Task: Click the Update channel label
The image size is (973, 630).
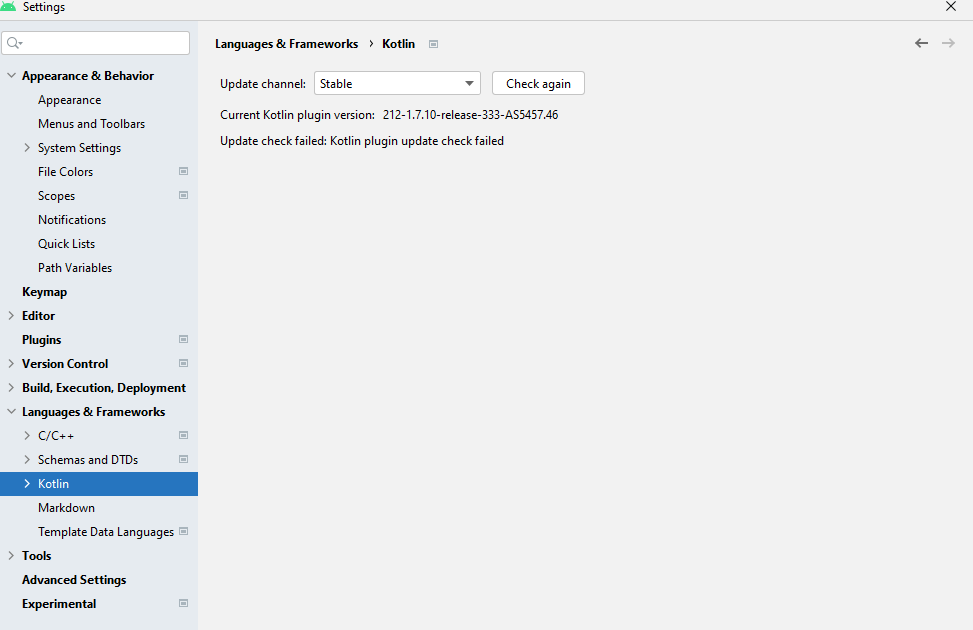Action: coord(263,84)
